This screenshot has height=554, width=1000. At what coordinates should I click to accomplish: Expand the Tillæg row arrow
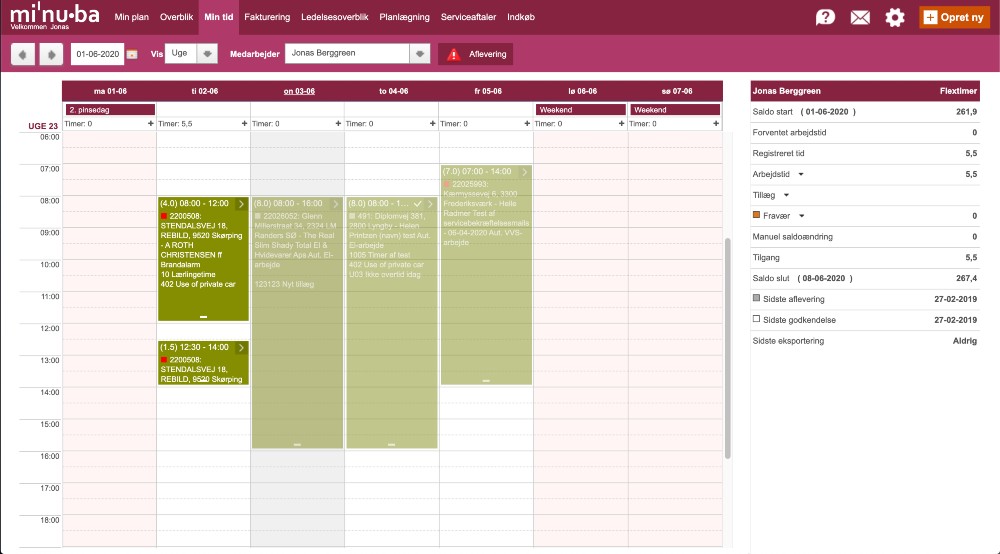tap(786, 195)
